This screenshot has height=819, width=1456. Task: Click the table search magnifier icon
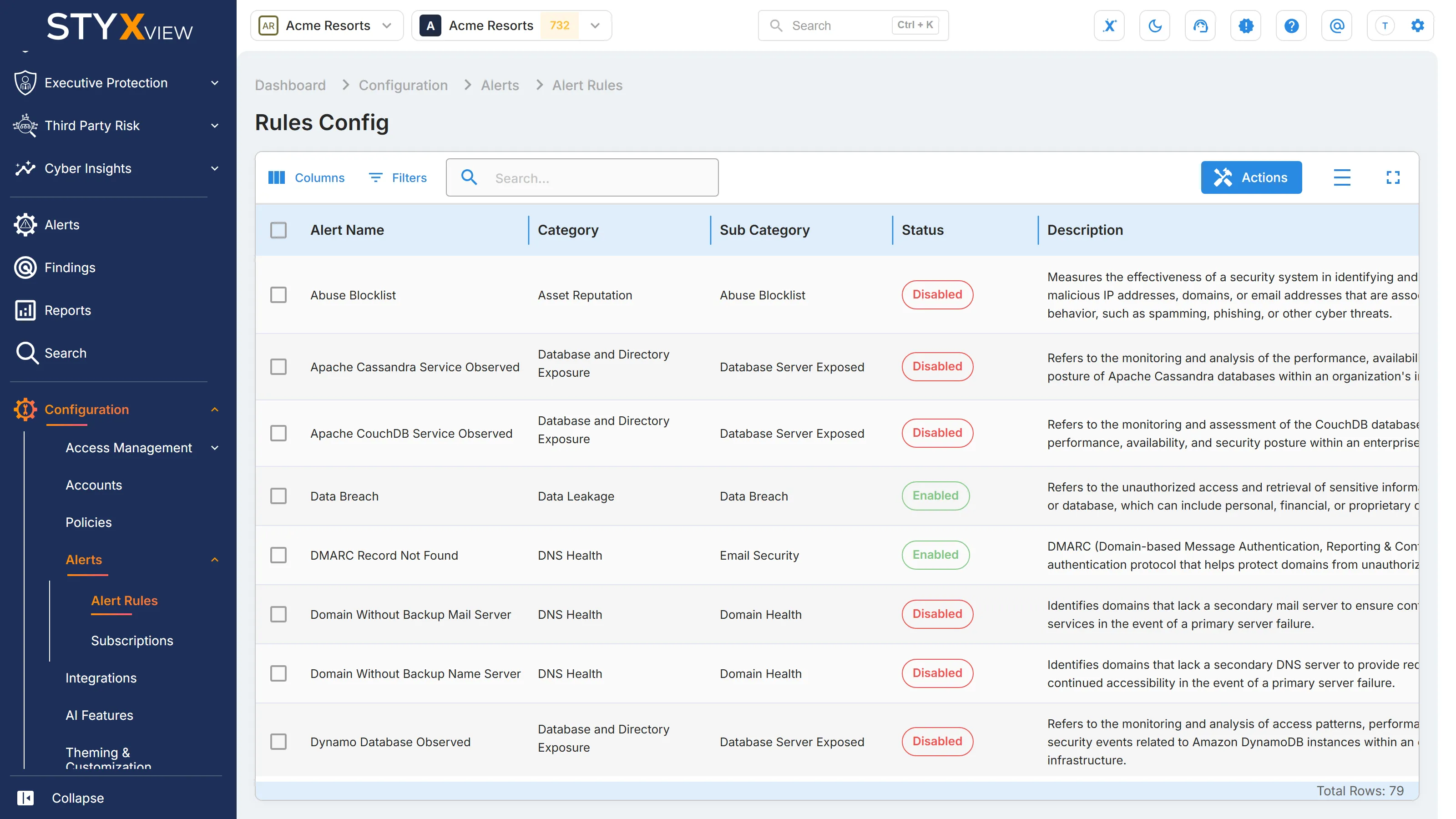469,177
